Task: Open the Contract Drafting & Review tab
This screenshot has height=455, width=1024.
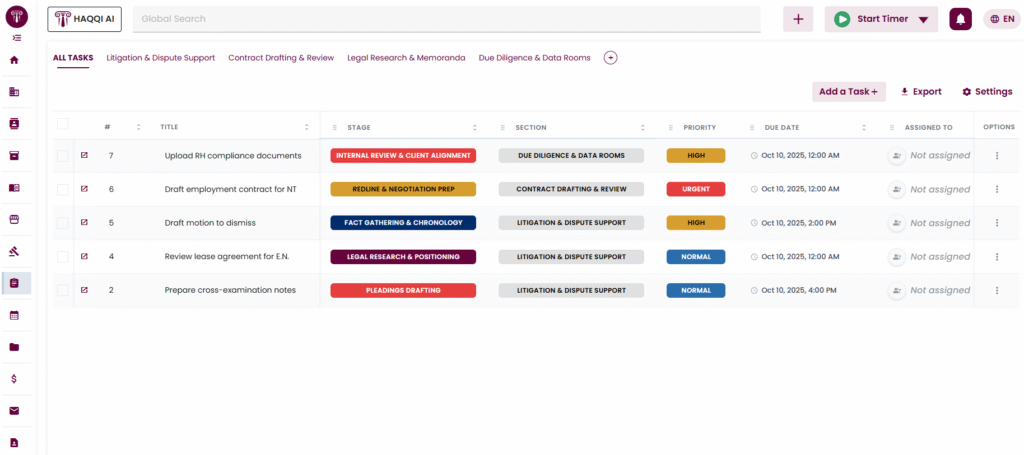Action: coord(281,58)
